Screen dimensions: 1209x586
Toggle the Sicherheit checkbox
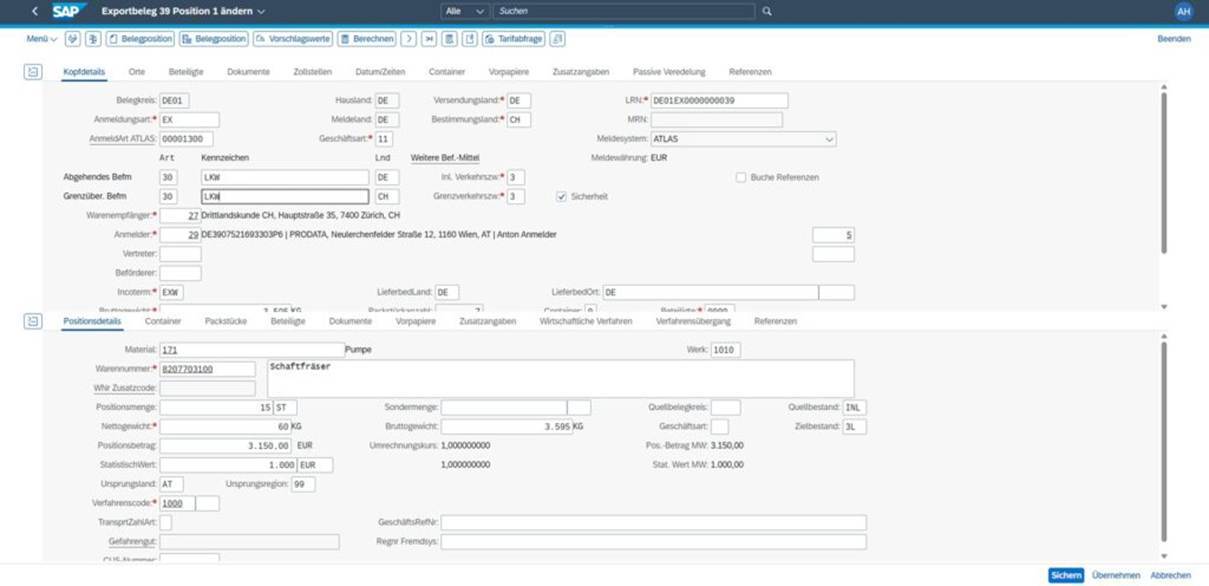[x=562, y=196]
